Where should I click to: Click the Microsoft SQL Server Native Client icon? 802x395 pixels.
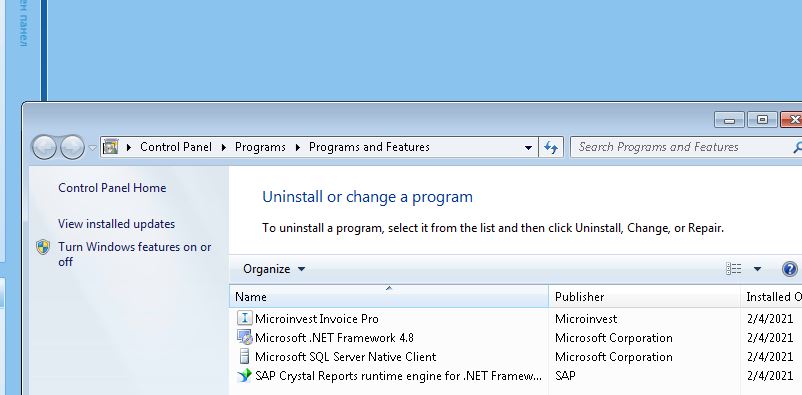click(244, 357)
